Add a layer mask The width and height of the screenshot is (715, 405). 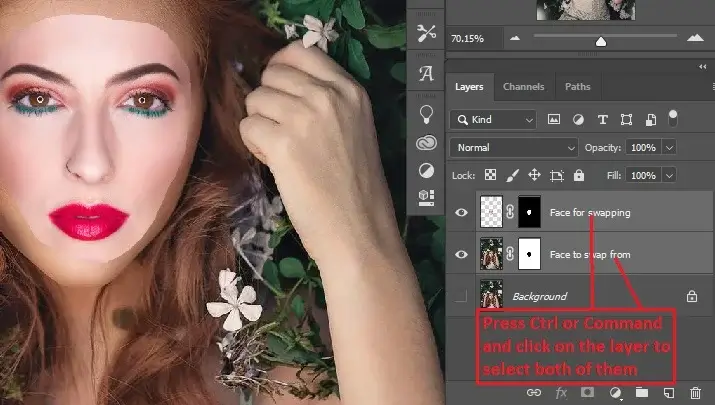tap(587, 392)
